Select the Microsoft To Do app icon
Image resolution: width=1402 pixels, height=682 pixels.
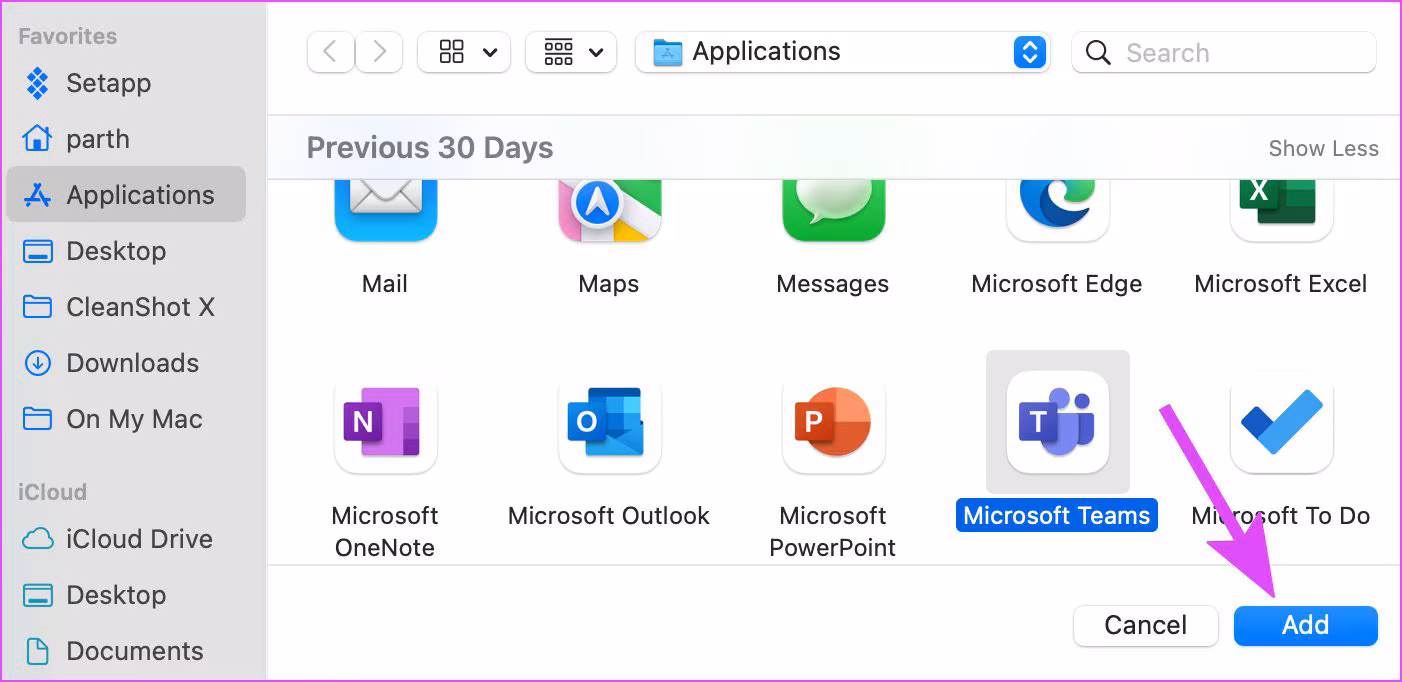1281,422
